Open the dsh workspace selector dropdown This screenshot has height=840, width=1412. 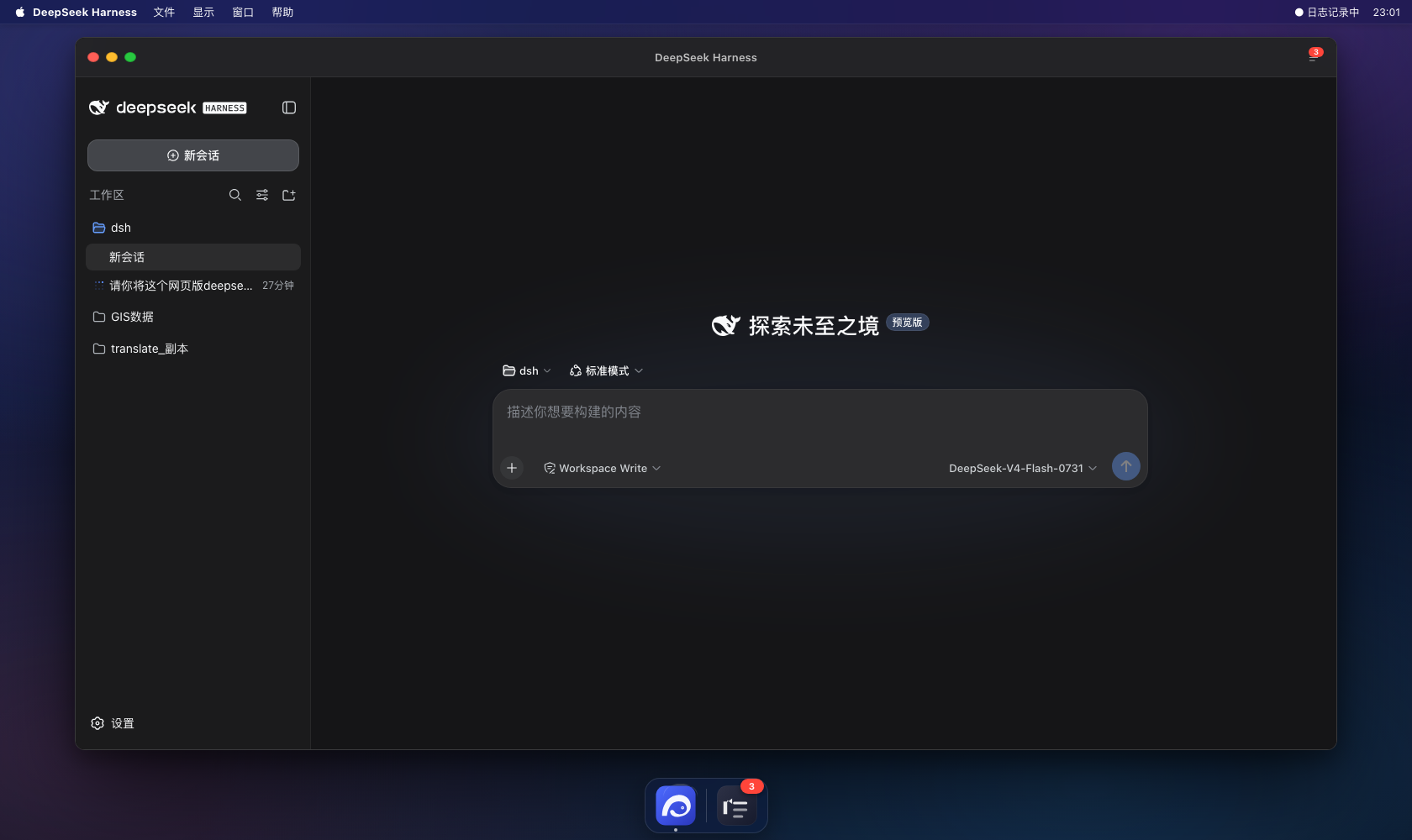click(x=527, y=370)
